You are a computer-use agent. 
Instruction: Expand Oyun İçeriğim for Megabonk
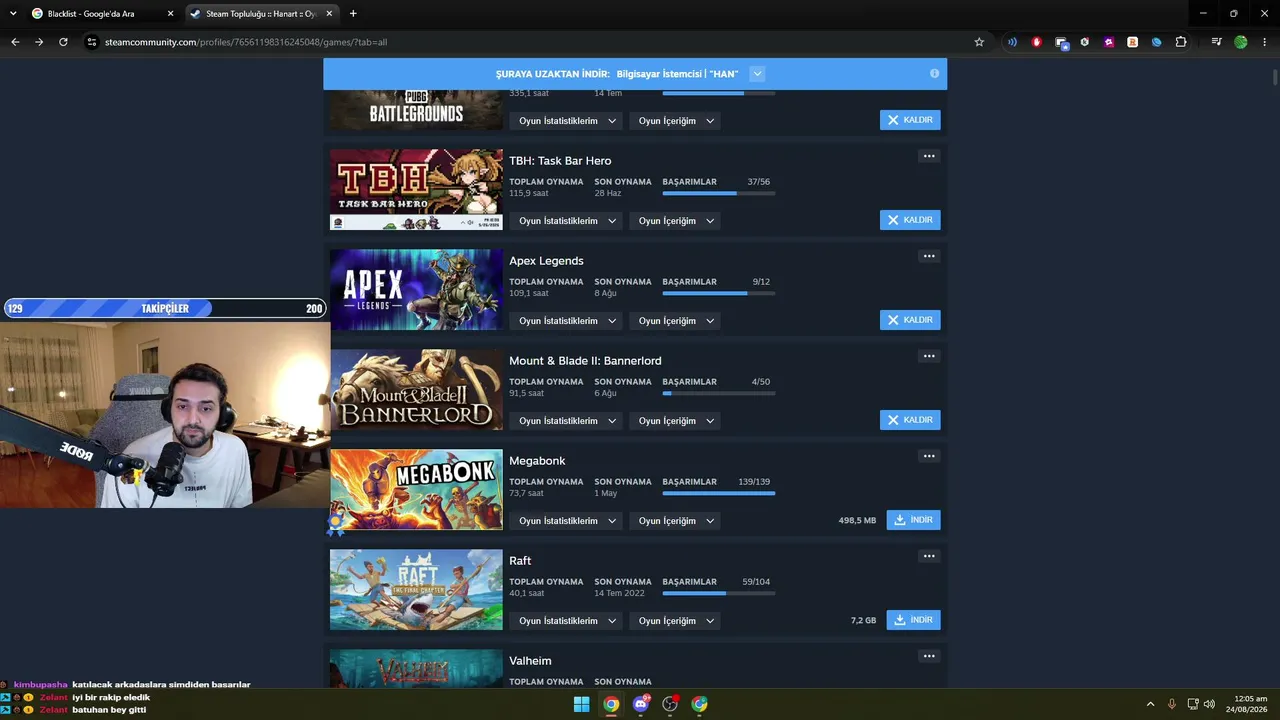click(x=676, y=521)
